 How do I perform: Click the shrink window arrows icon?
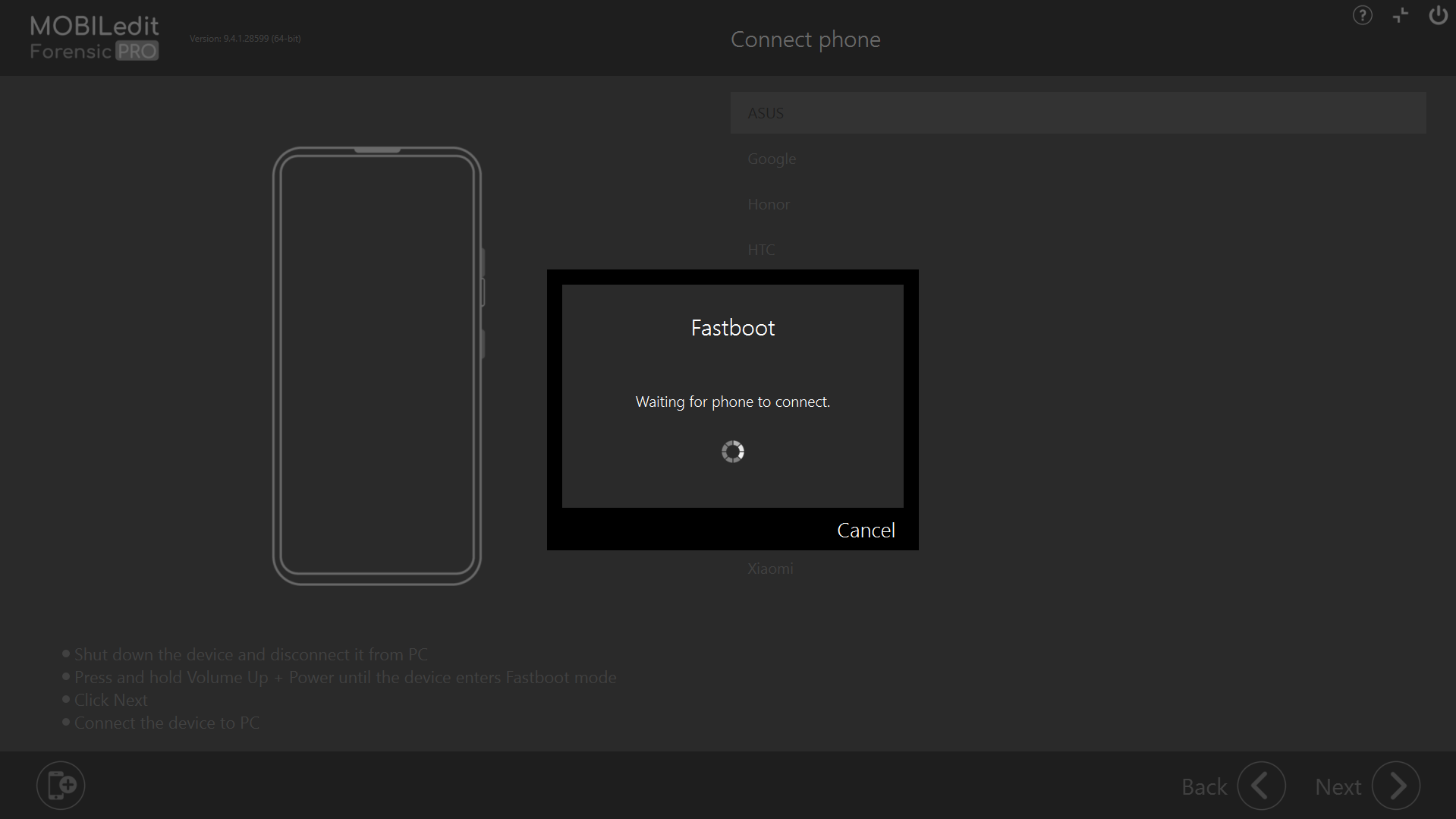(x=1401, y=15)
